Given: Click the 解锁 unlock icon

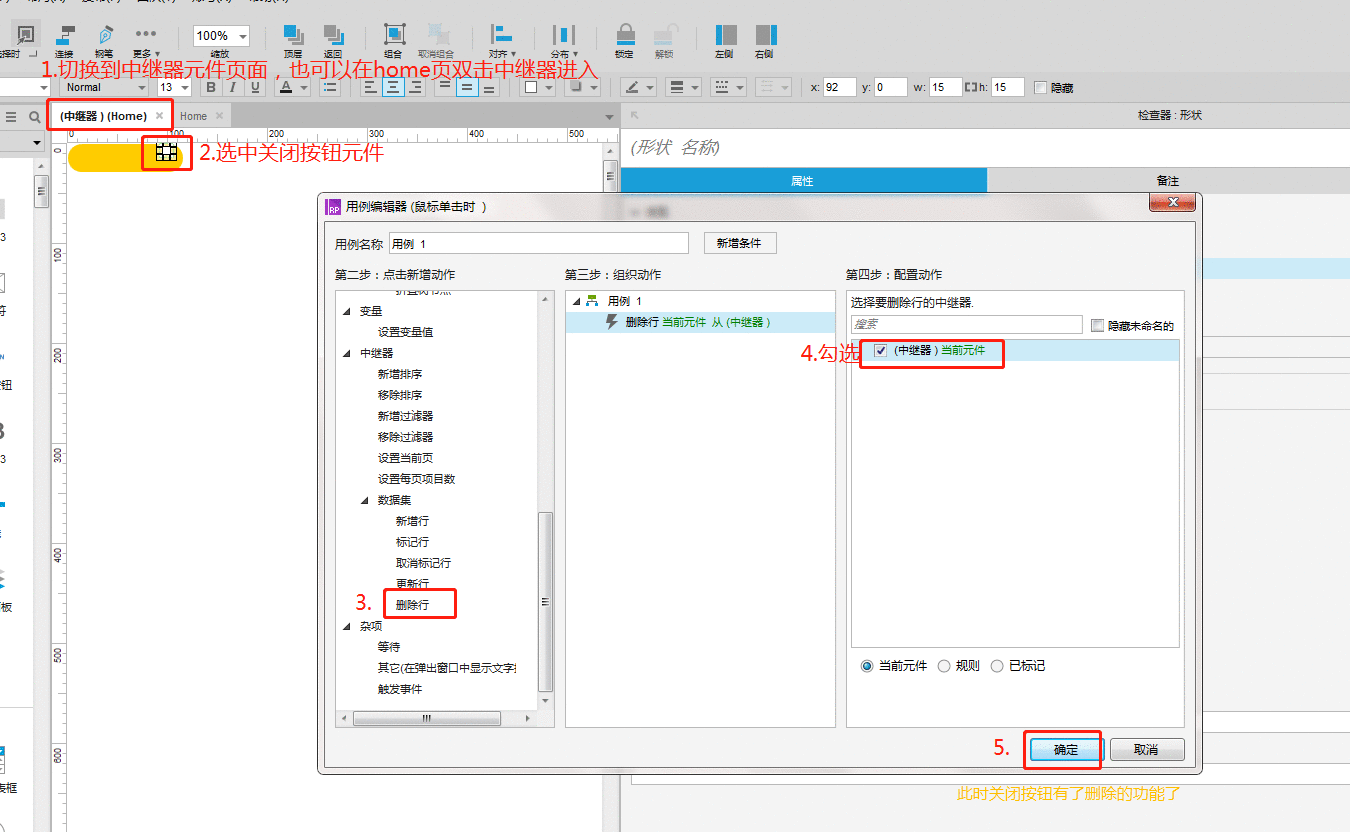Looking at the screenshot, I should coord(664,36).
